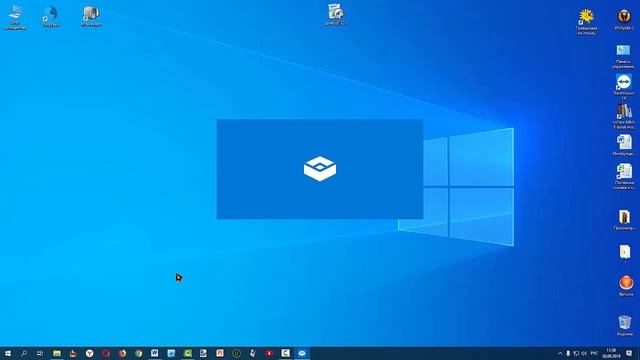This screenshot has width=640, height=360.
Task: Select the Control Panel desktop icon
Action: [x=623, y=57]
